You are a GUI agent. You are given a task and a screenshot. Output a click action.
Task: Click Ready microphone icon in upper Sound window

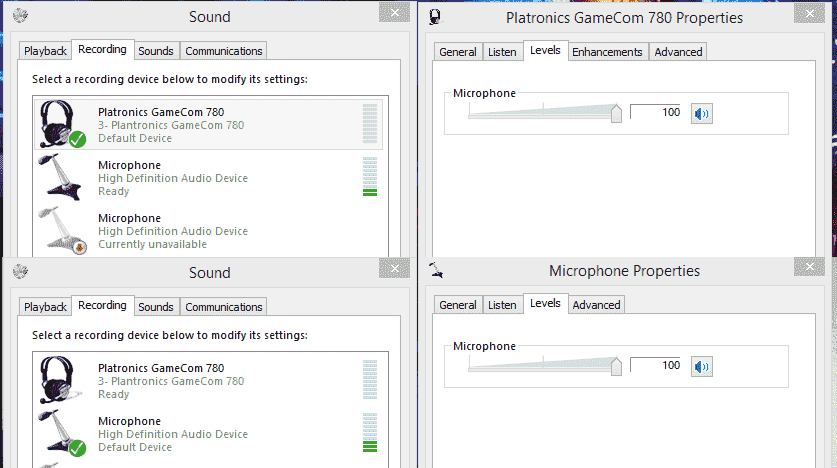pos(60,177)
